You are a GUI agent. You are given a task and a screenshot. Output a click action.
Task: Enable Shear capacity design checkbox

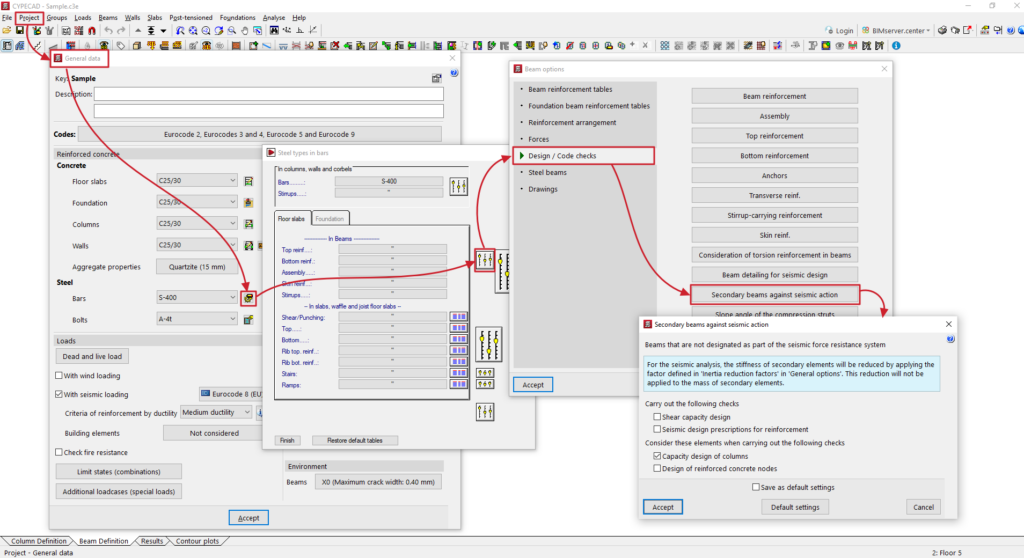pos(657,417)
